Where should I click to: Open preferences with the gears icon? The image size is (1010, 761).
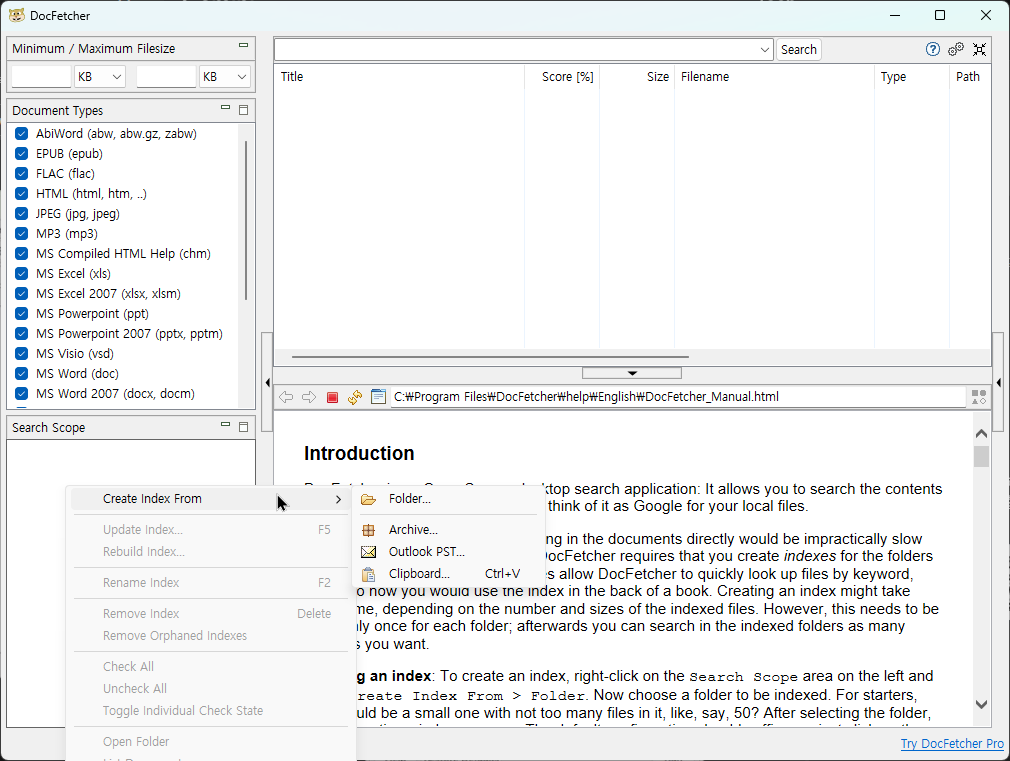[956, 50]
